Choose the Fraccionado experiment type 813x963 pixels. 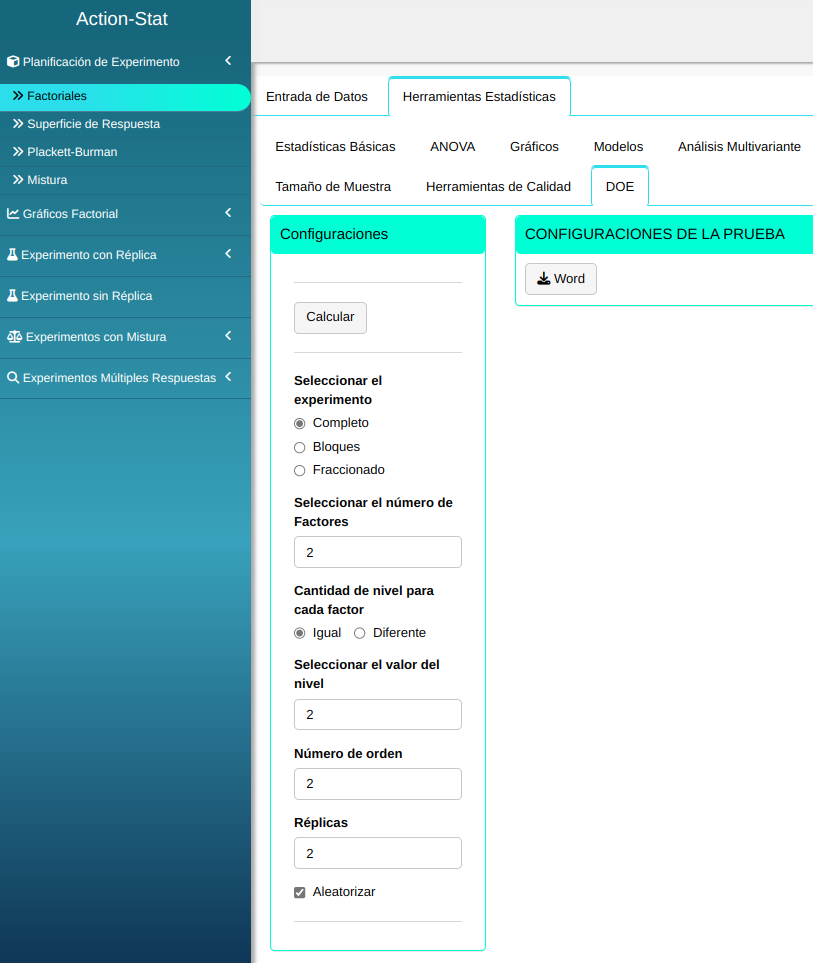[x=300, y=470]
